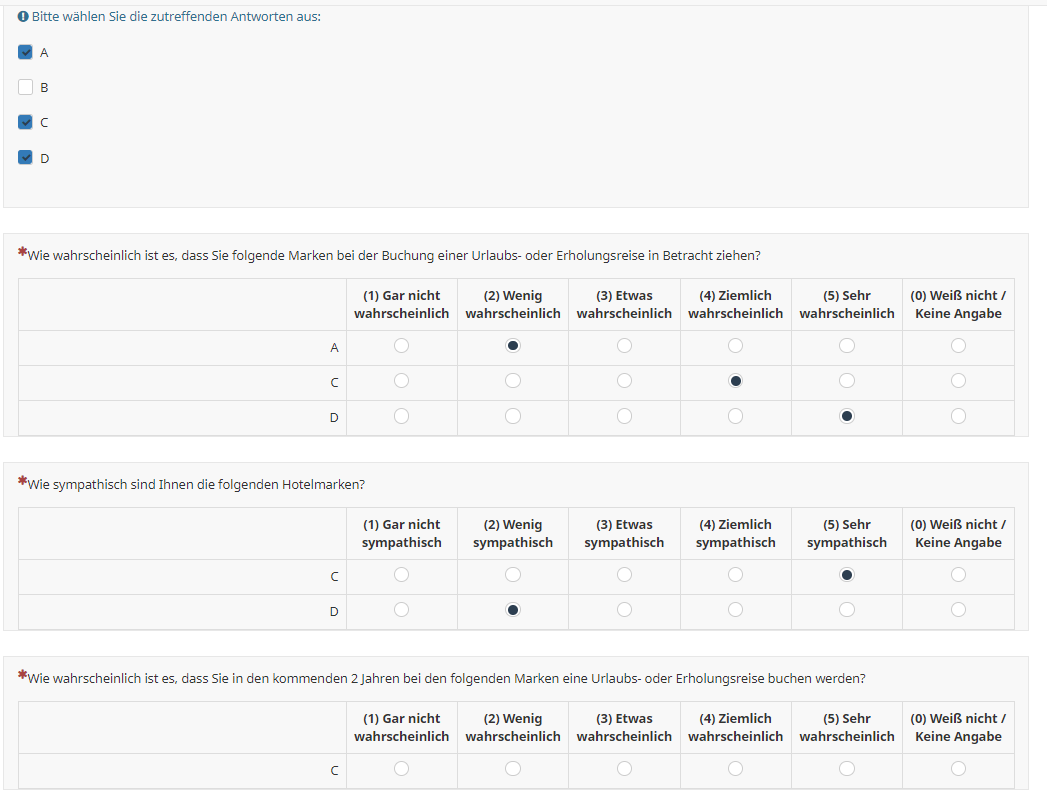Select 'Sehr wahrscheinlich' for booking brand C within 2 years
This screenshot has height=805, width=1047.
coord(847,769)
